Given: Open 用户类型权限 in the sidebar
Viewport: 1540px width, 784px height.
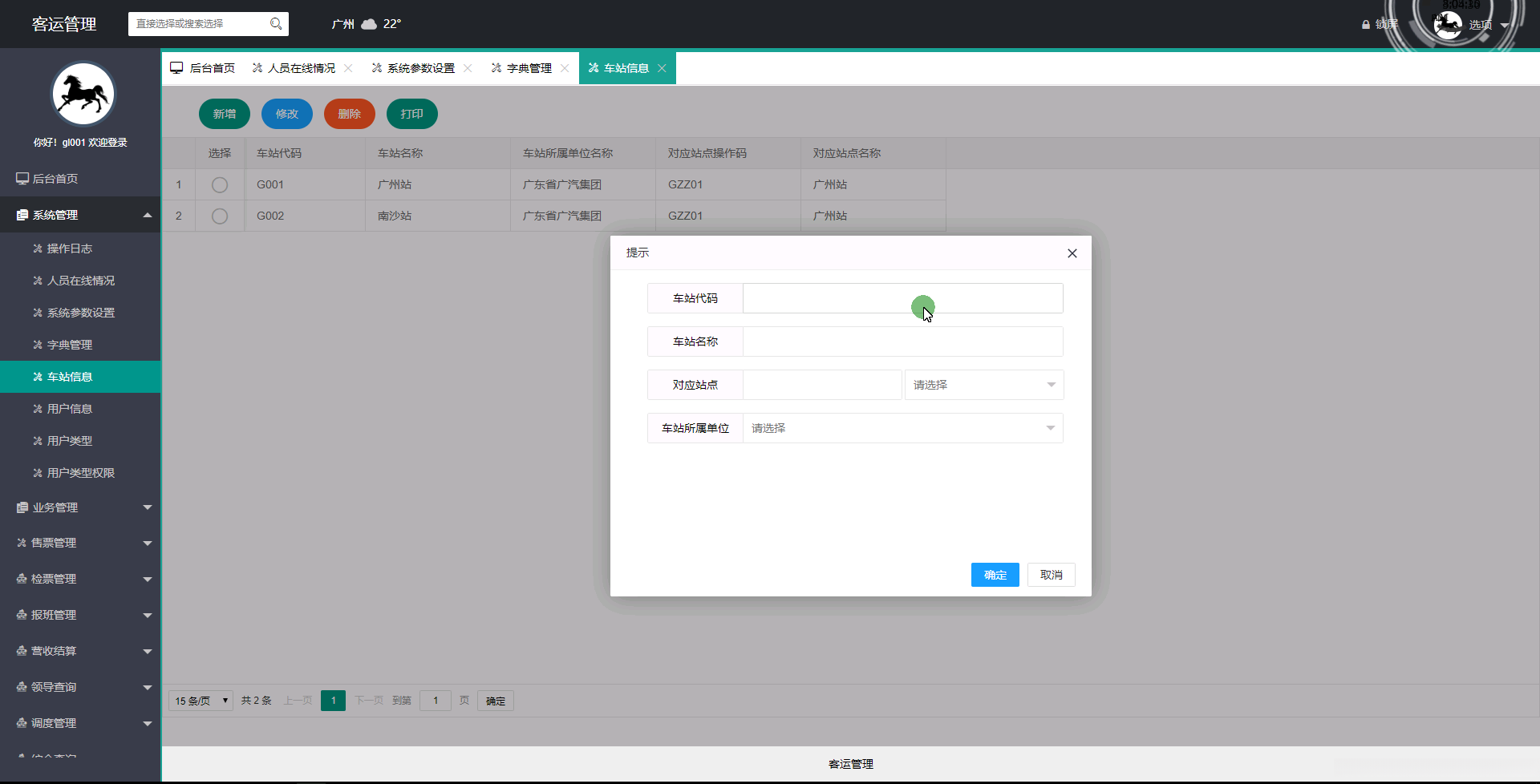Looking at the screenshot, I should click(80, 473).
